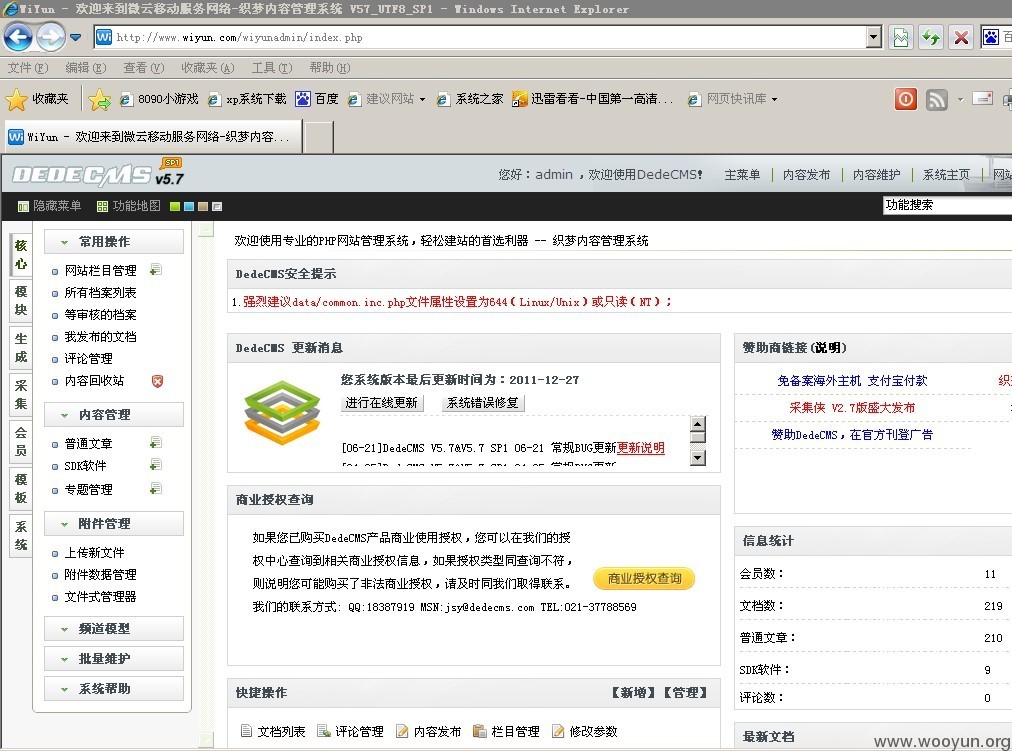
Task: Collapse the 附件管理 menu section
Action: point(114,524)
